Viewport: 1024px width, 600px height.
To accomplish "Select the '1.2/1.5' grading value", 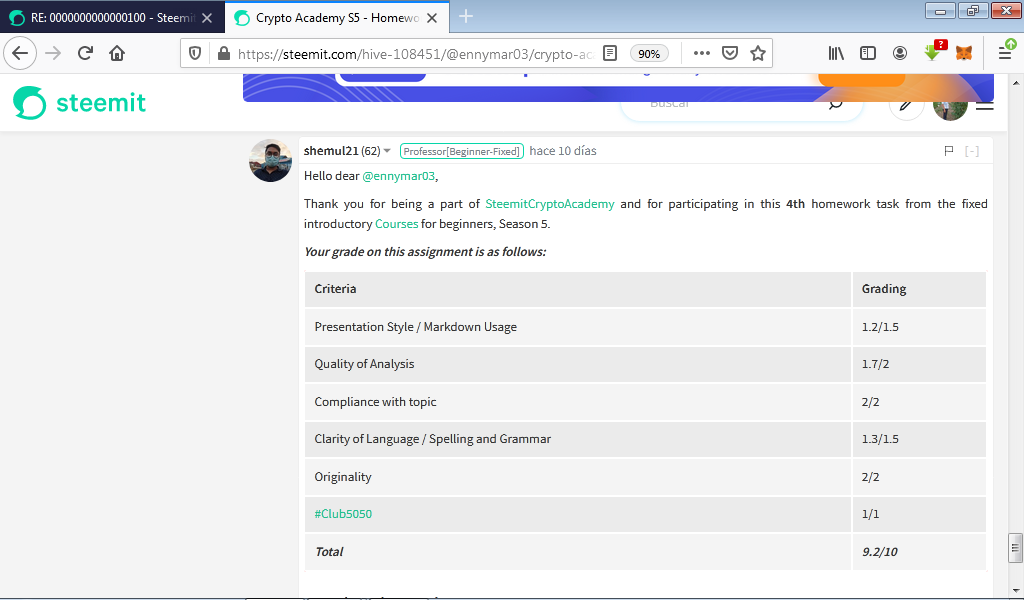I will [x=880, y=326].
